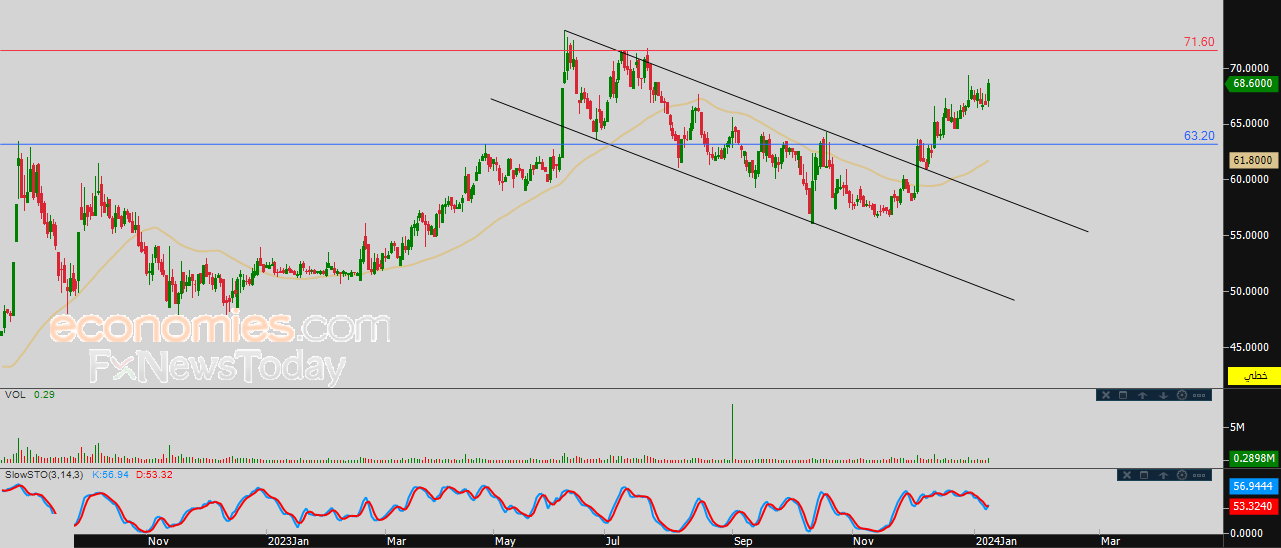The image size is (1281, 548).
Task: Select the blue 63.20 horizontal line label
Action: pos(1199,135)
